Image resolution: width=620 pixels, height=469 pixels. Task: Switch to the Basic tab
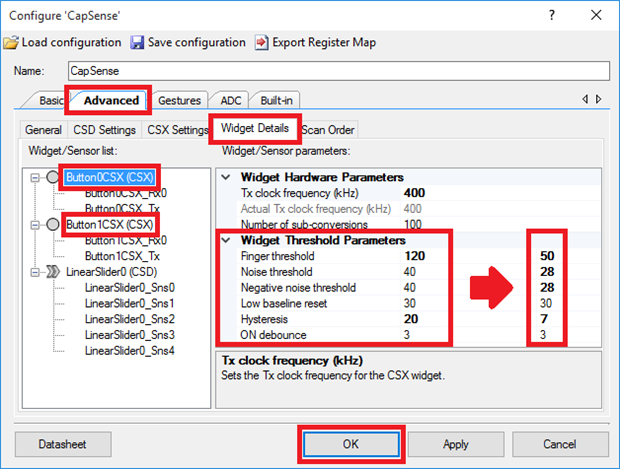pos(51,100)
